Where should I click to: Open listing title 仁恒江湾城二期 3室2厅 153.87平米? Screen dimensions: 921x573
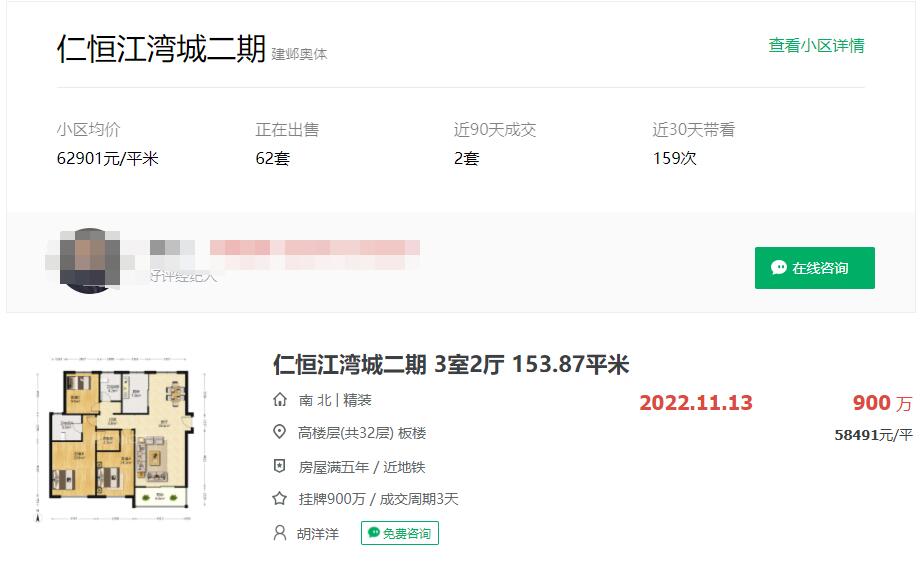tap(451, 365)
